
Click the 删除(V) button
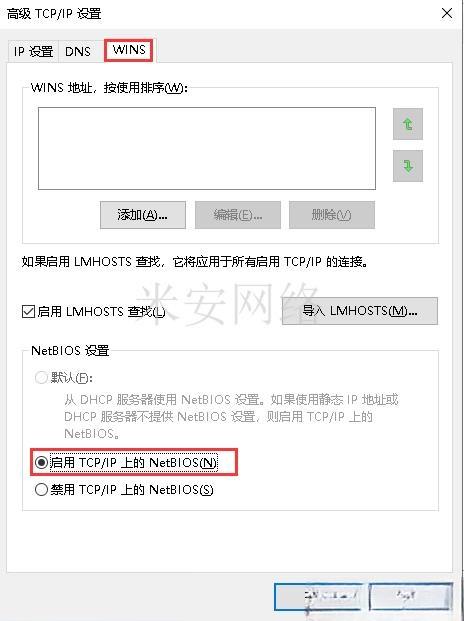tap(332, 215)
